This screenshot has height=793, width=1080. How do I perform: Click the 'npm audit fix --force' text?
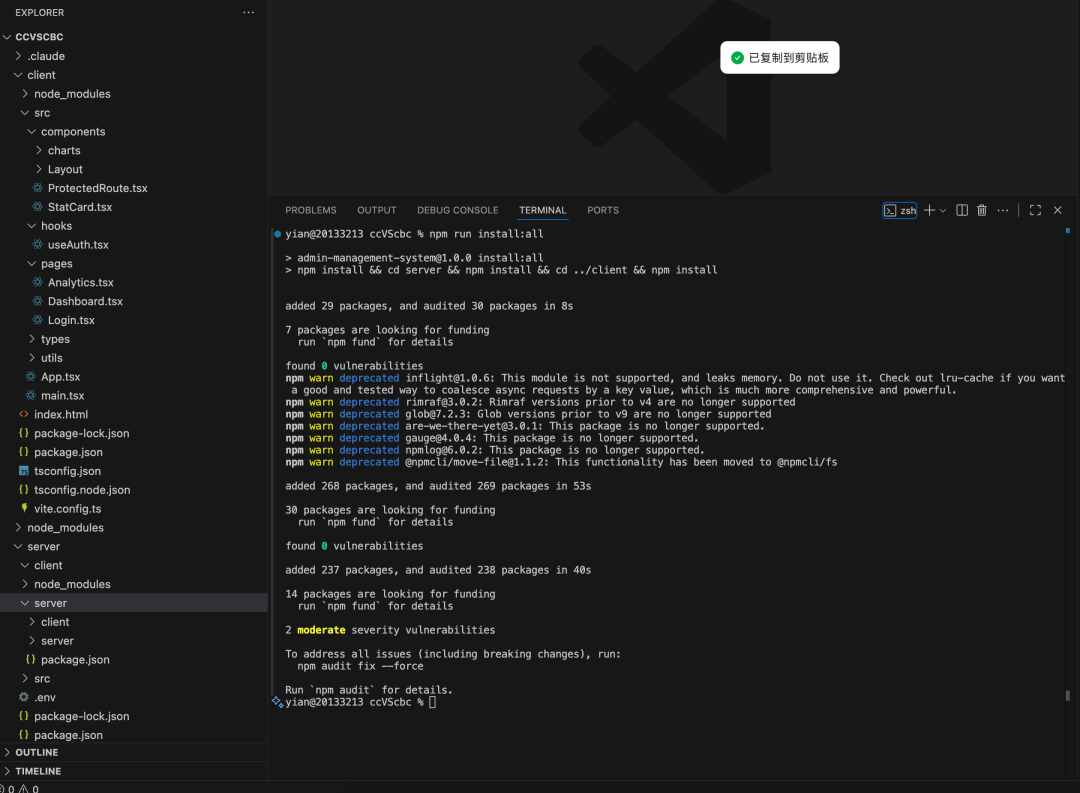[x=360, y=666]
